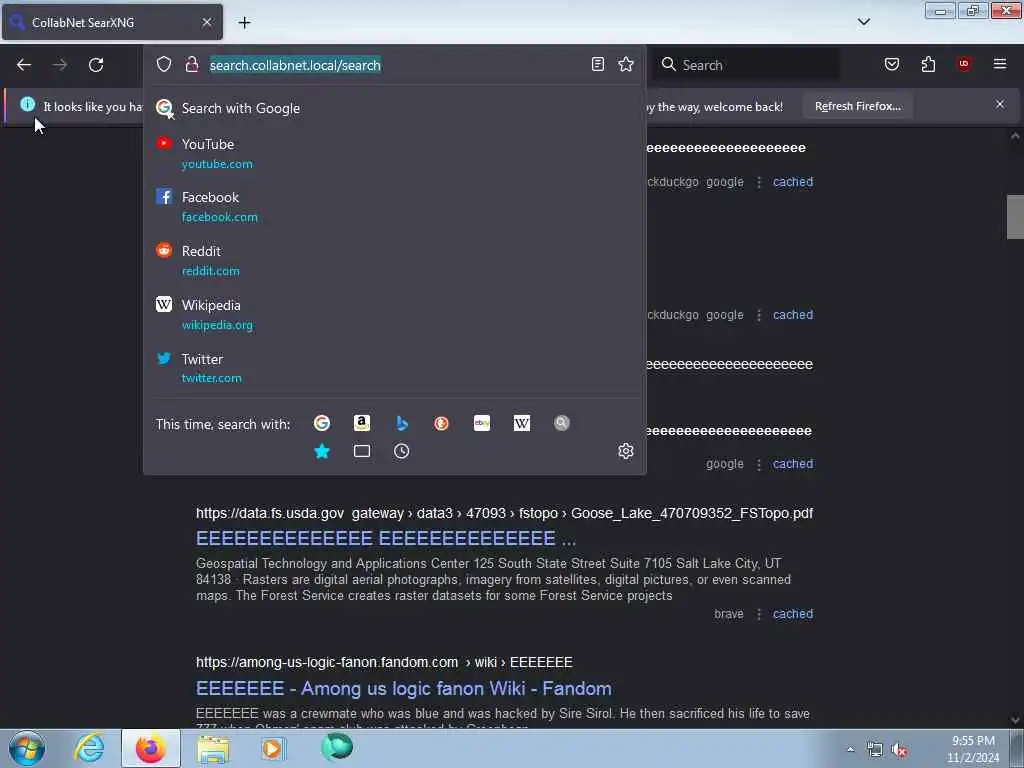Viewport: 1024px width, 768px height.
Task: Open EEEEEEE Among us logic fanon link
Action: pyautogui.click(x=404, y=688)
